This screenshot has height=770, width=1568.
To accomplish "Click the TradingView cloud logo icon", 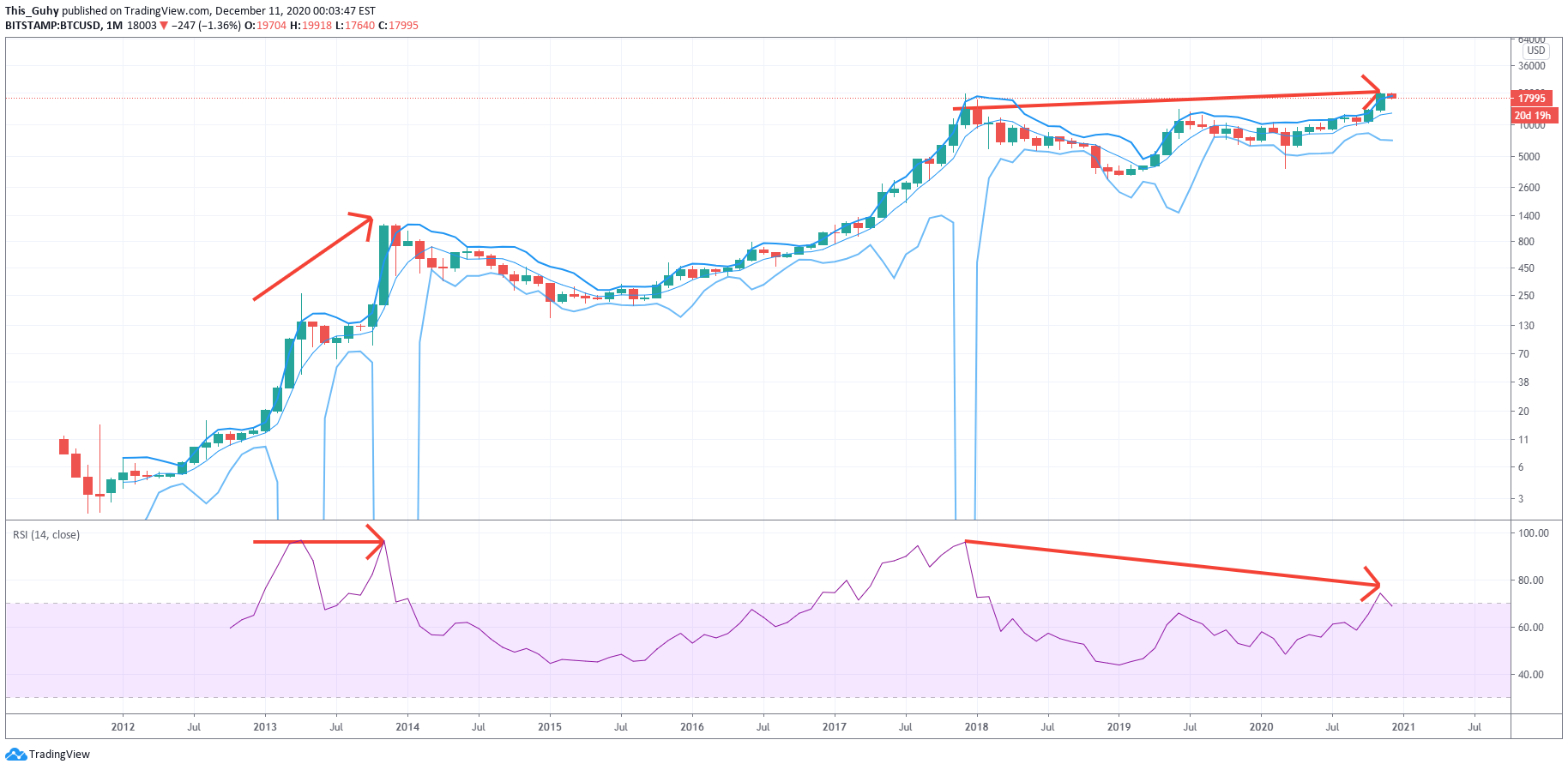I will (x=16, y=755).
